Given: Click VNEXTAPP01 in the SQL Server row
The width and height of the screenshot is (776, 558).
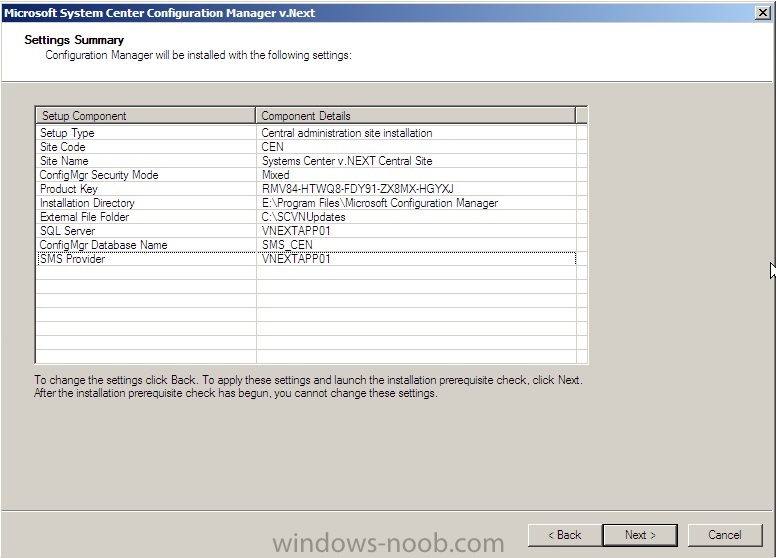Looking at the screenshot, I should click(x=295, y=231).
